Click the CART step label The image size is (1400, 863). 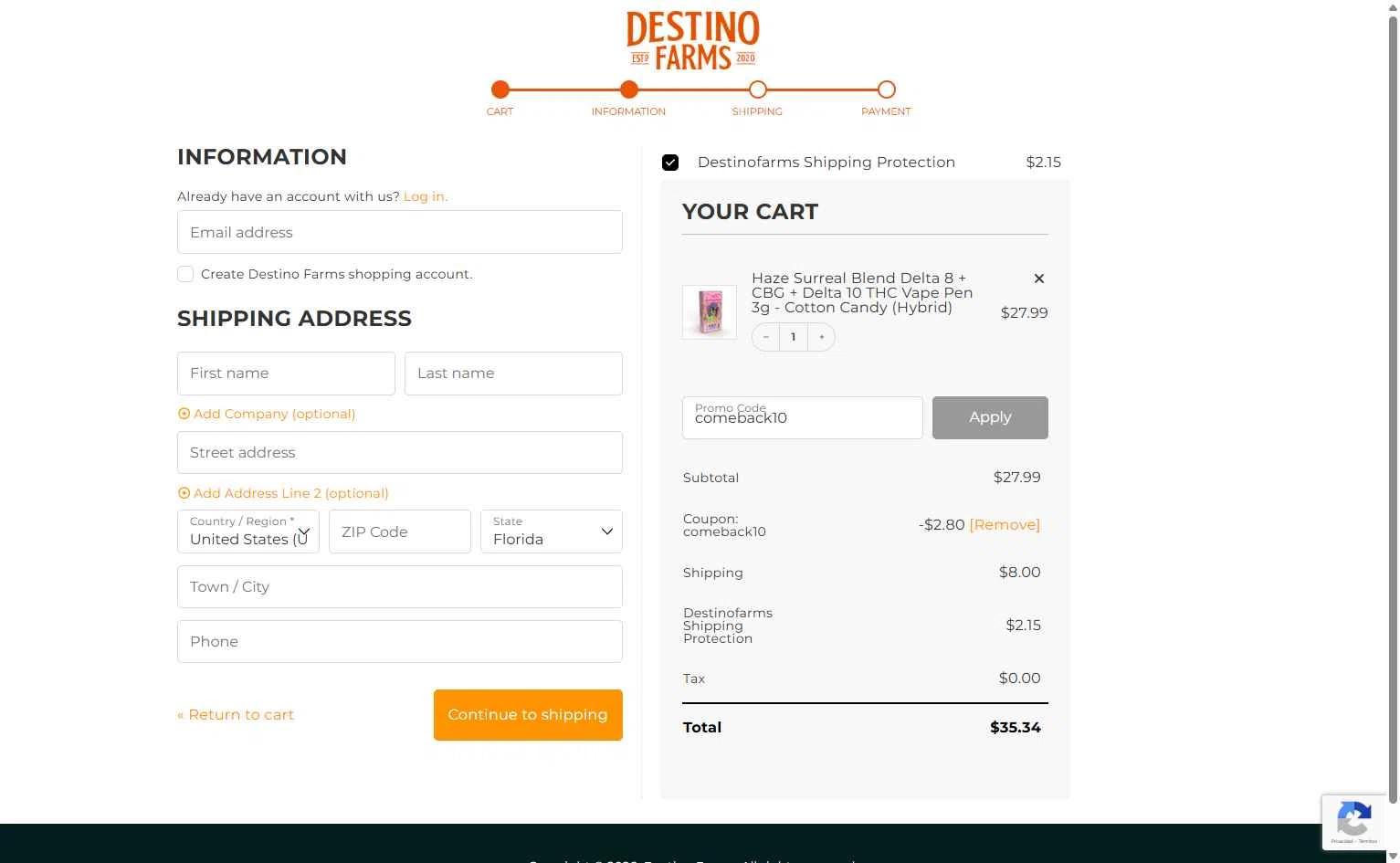point(500,111)
